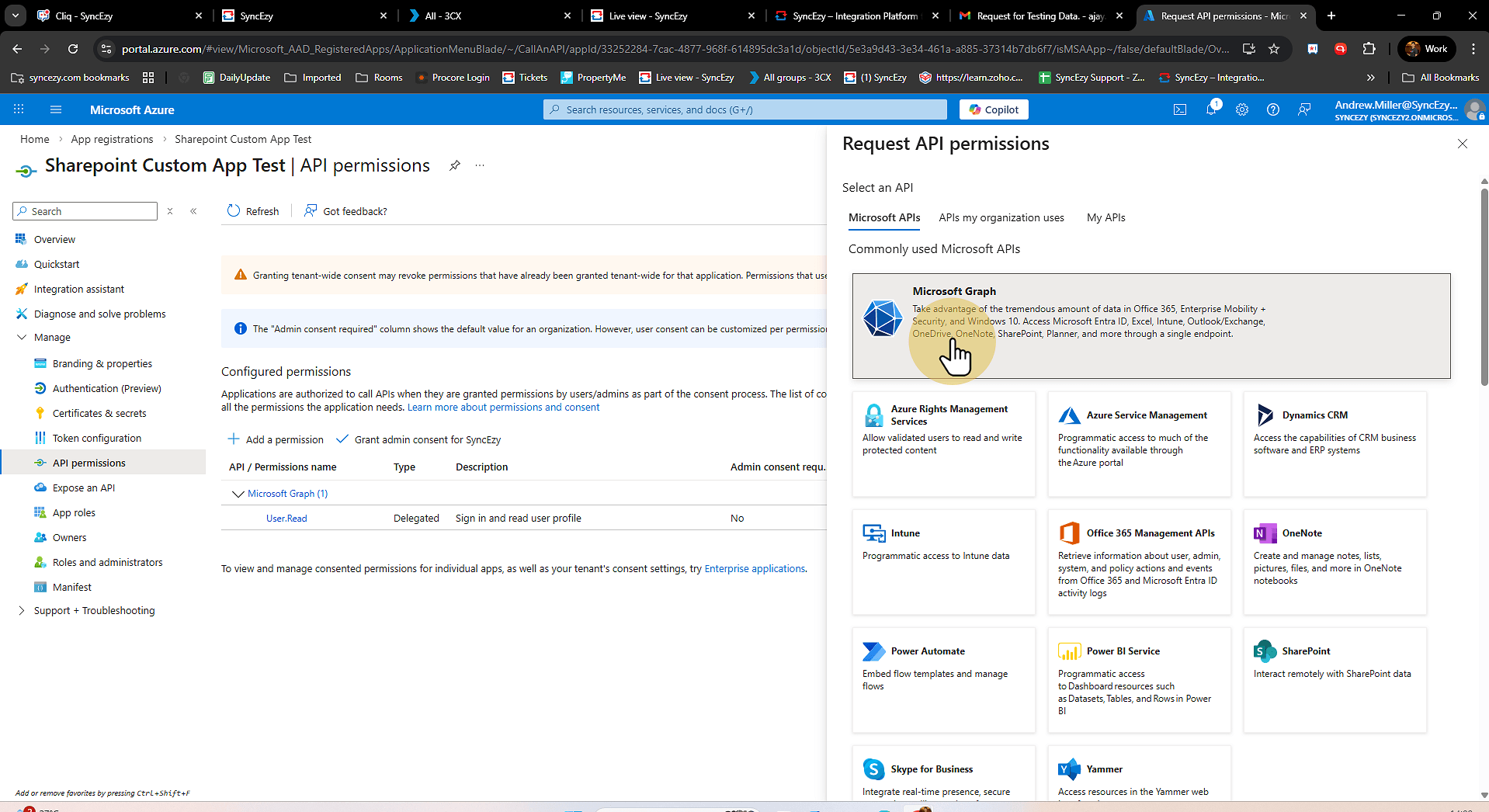Select the SharePoint API tile
This screenshot has height=812, width=1489.
click(x=1334, y=679)
